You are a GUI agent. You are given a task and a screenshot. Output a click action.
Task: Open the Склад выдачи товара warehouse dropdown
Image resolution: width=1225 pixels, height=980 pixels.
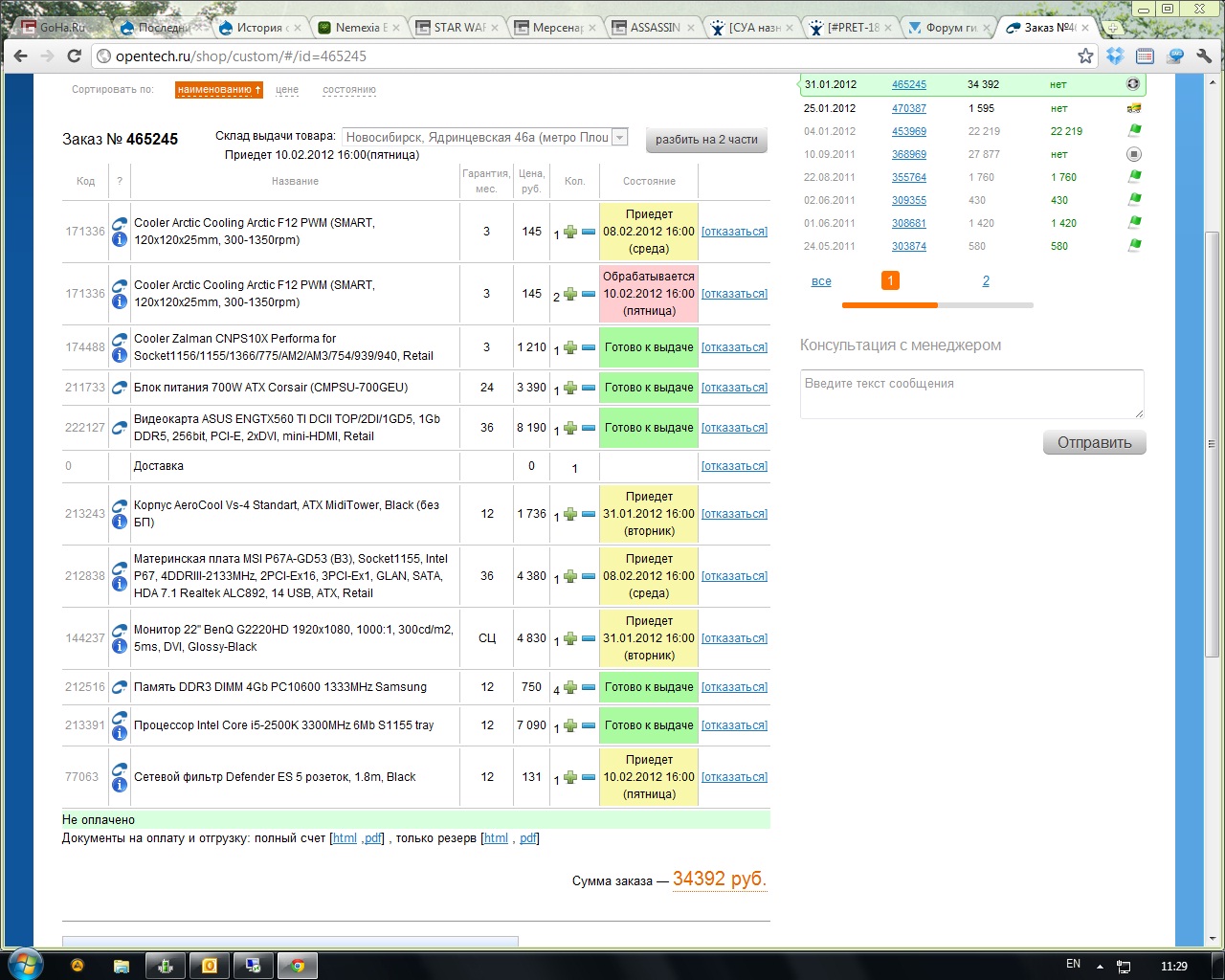[619, 138]
